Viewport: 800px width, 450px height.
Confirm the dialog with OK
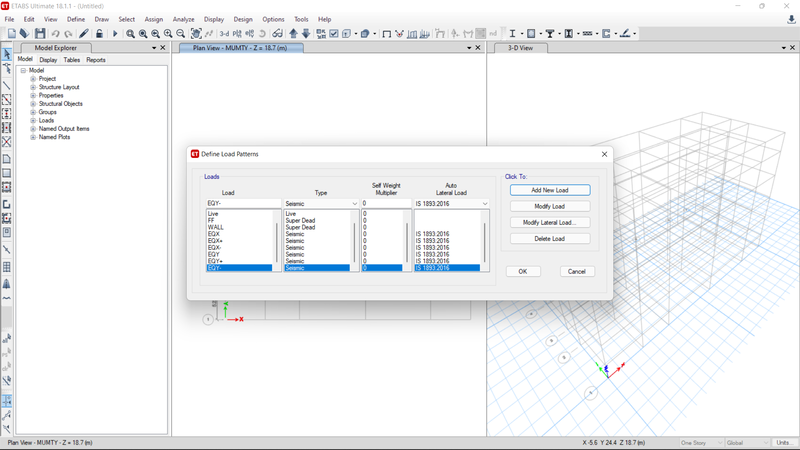523,271
